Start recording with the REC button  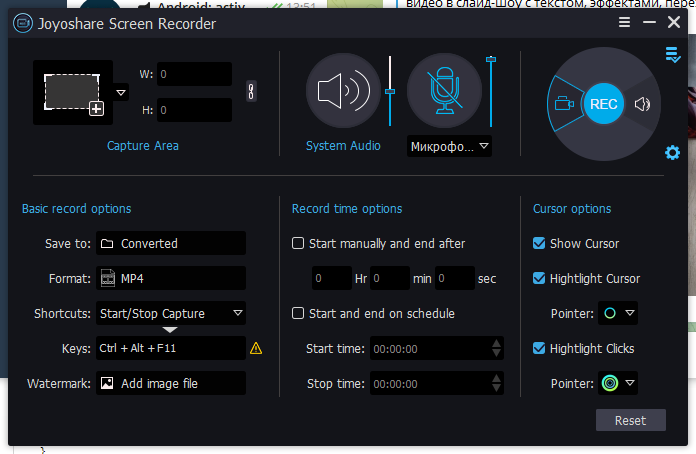(604, 104)
